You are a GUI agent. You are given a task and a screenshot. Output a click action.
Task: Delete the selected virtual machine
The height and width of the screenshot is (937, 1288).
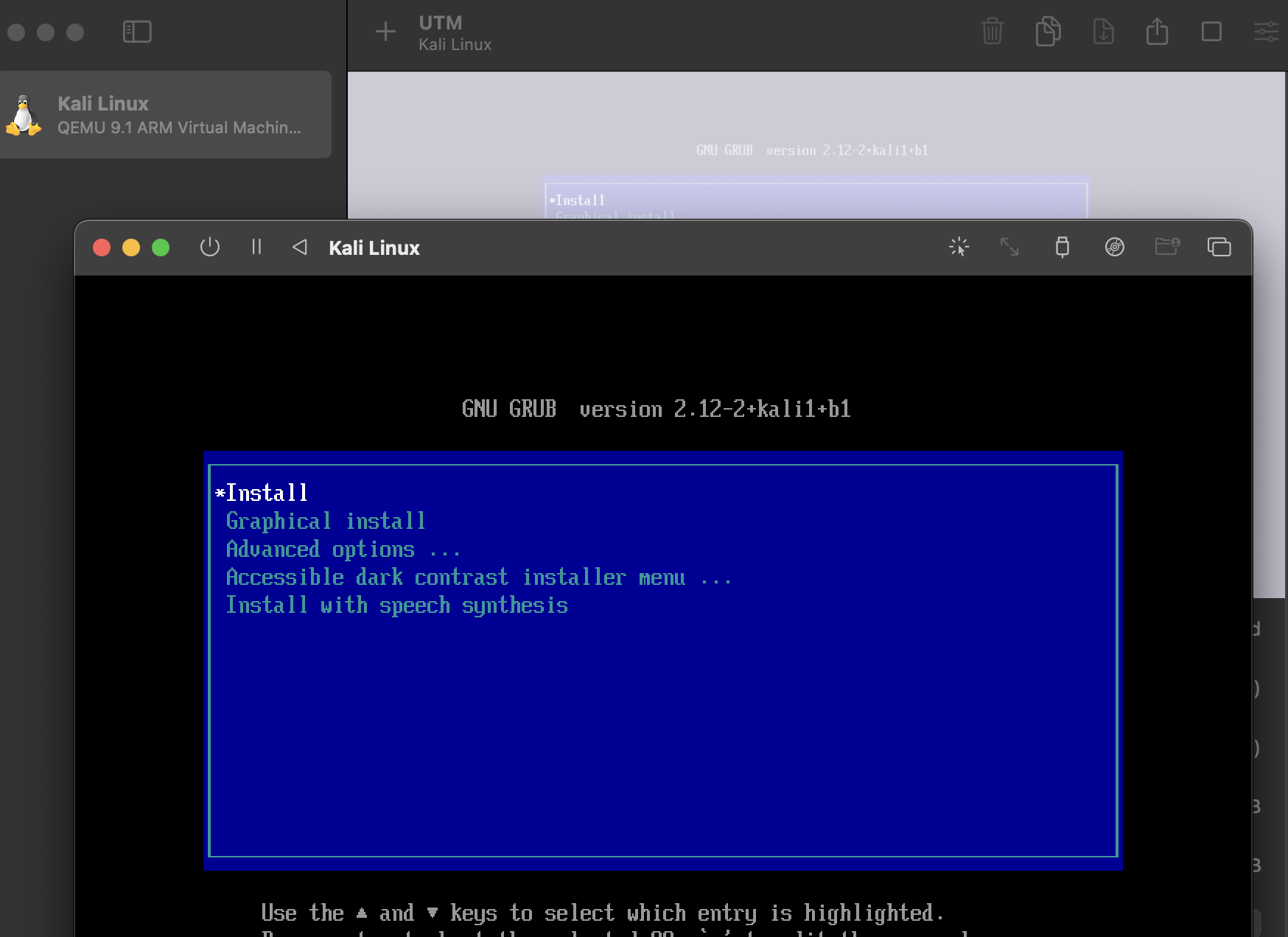tap(993, 32)
